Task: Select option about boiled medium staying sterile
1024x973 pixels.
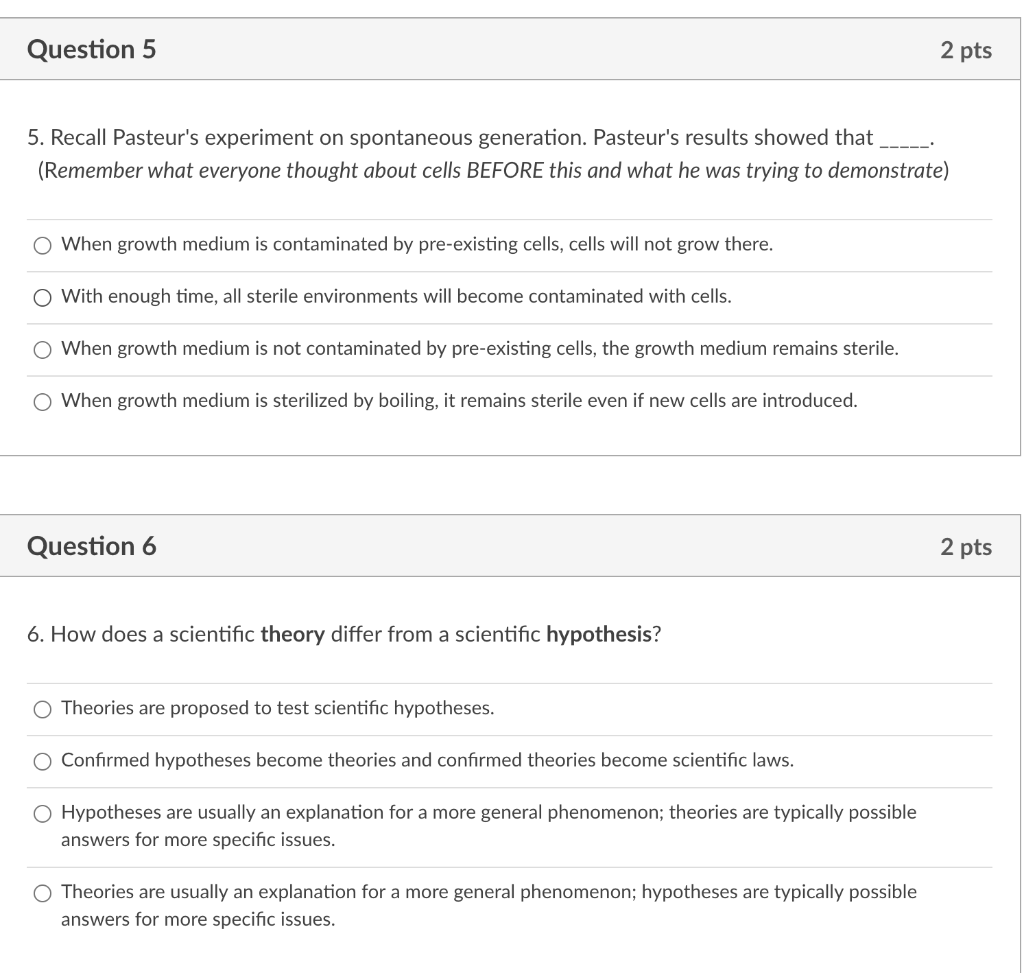Action: [43, 401]
